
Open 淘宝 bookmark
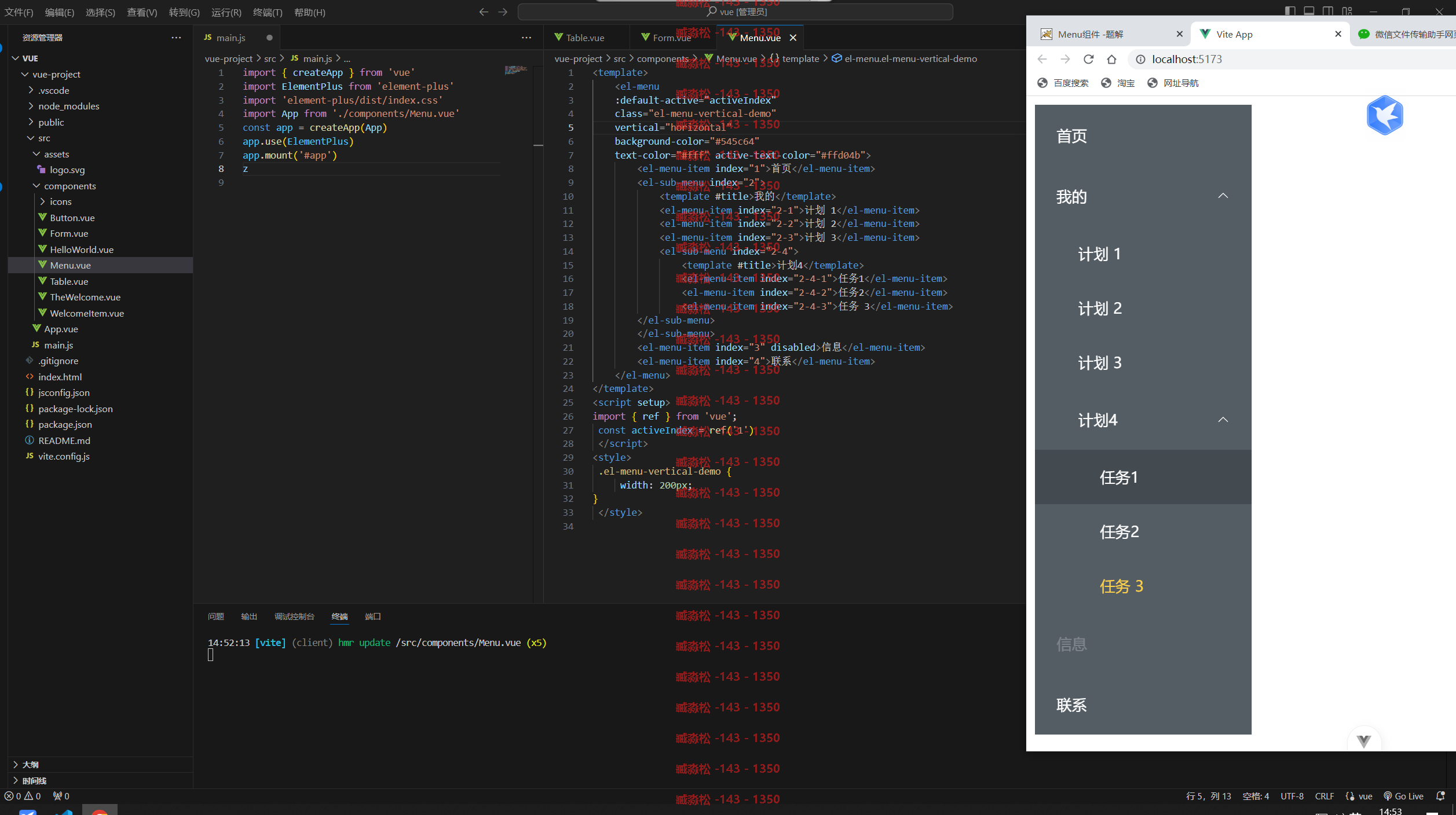pyautogui.click(x=1118, y=83)
